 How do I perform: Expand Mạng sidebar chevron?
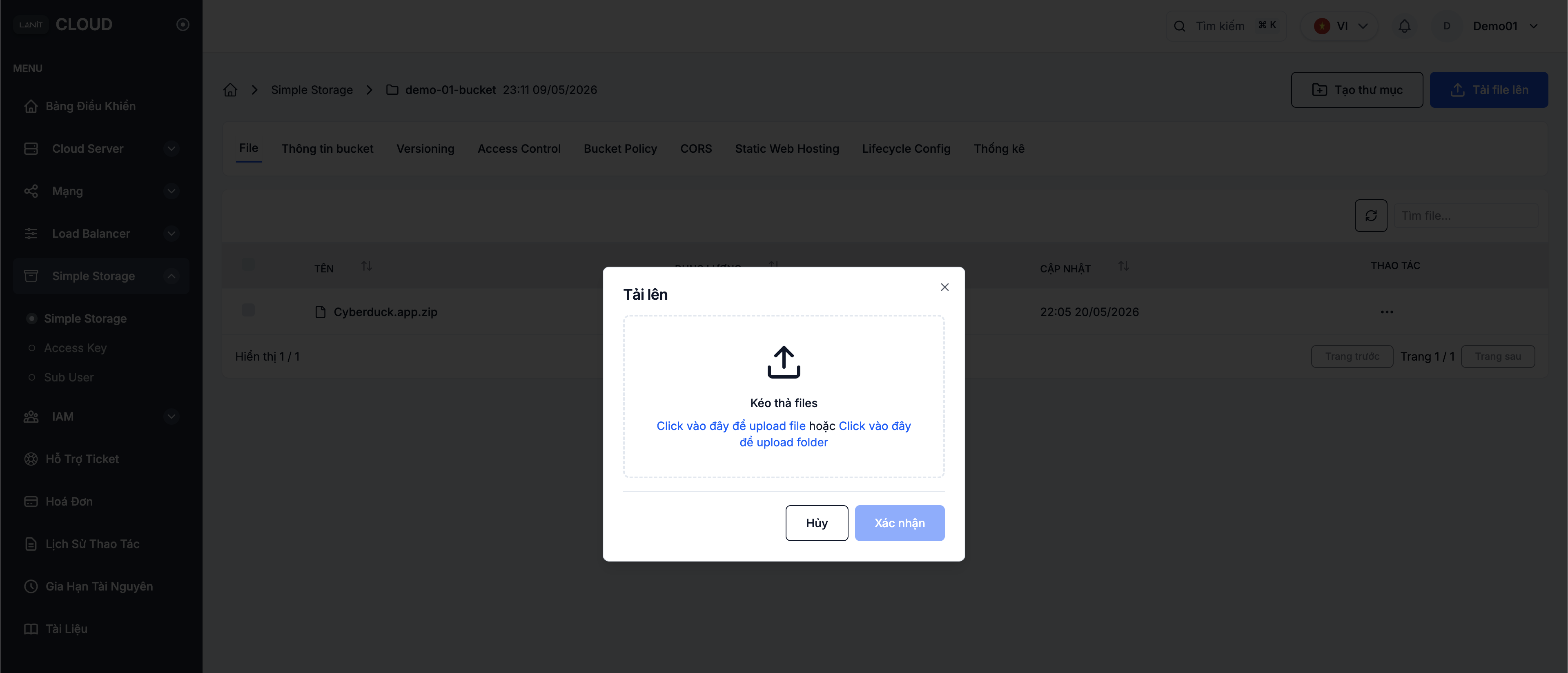pos(171,191)
